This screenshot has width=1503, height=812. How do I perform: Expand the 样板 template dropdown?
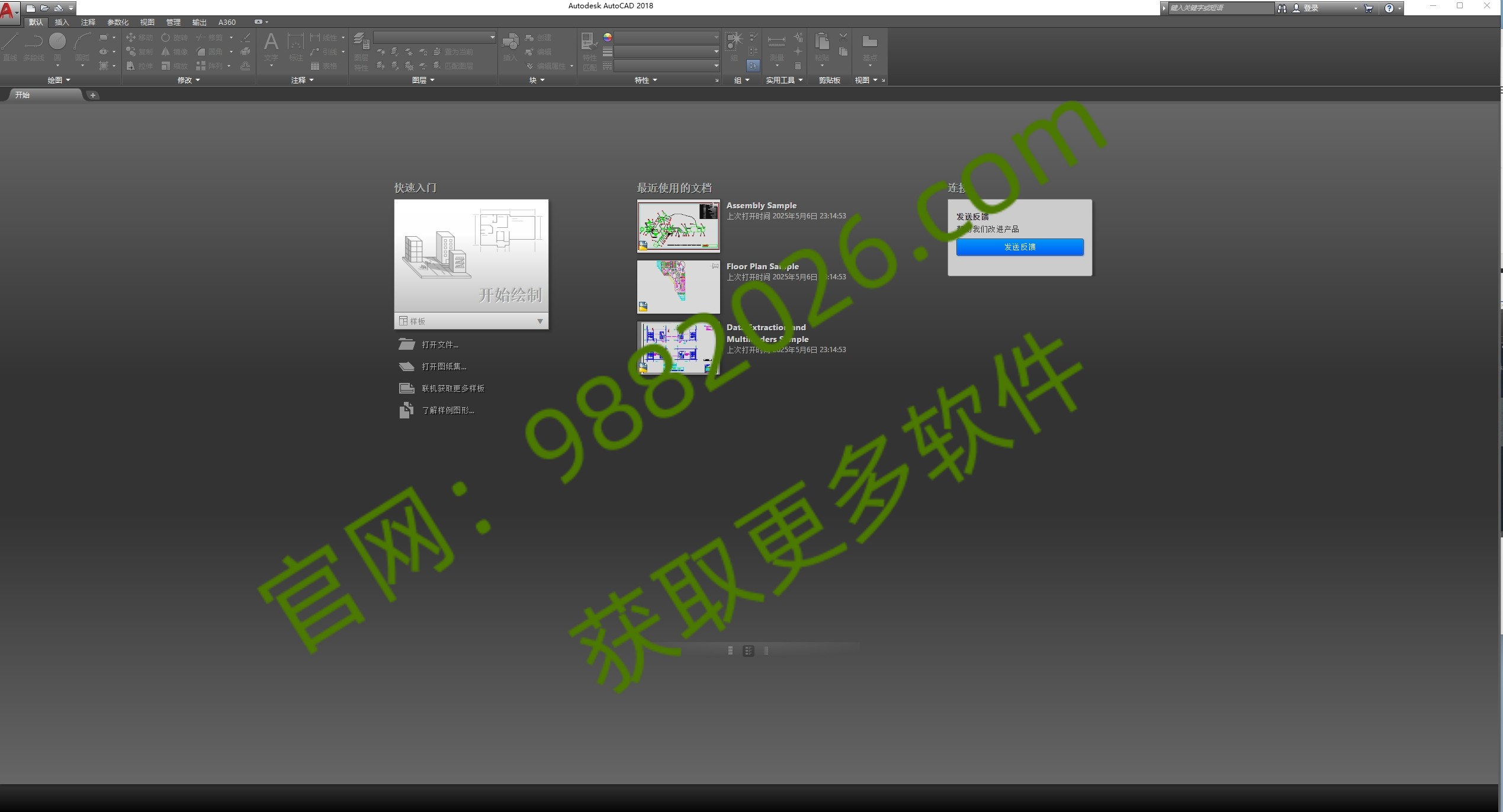coord(539,321)
